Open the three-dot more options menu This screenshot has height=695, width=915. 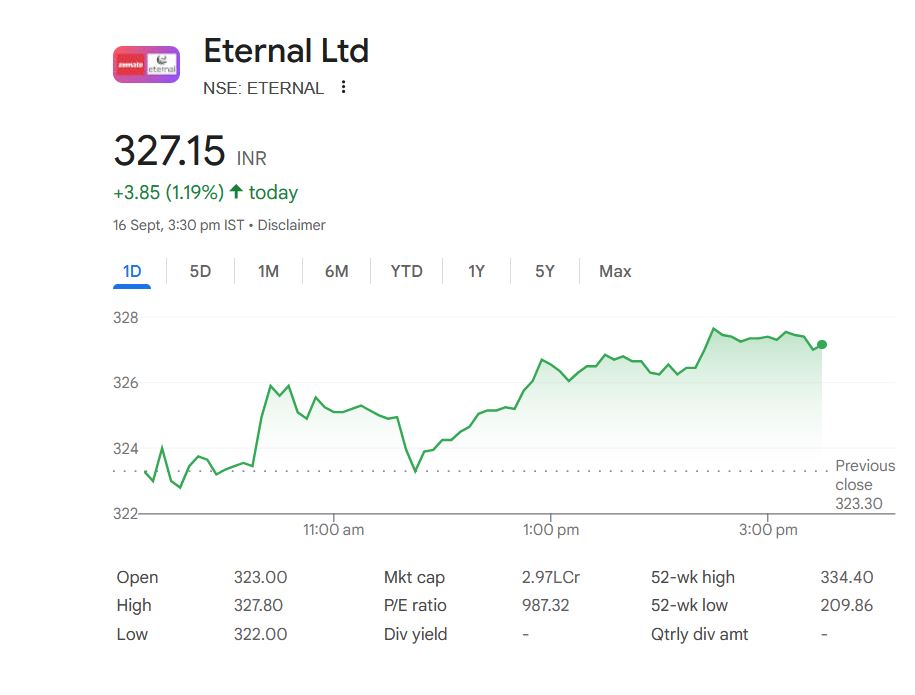click(344, 87)
